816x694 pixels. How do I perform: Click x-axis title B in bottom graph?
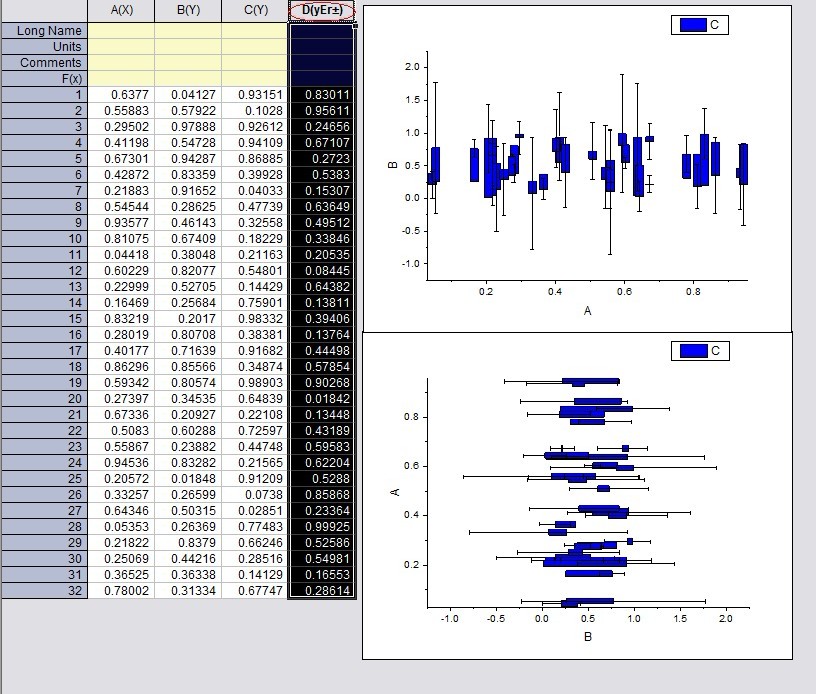(x=588, y=637)
